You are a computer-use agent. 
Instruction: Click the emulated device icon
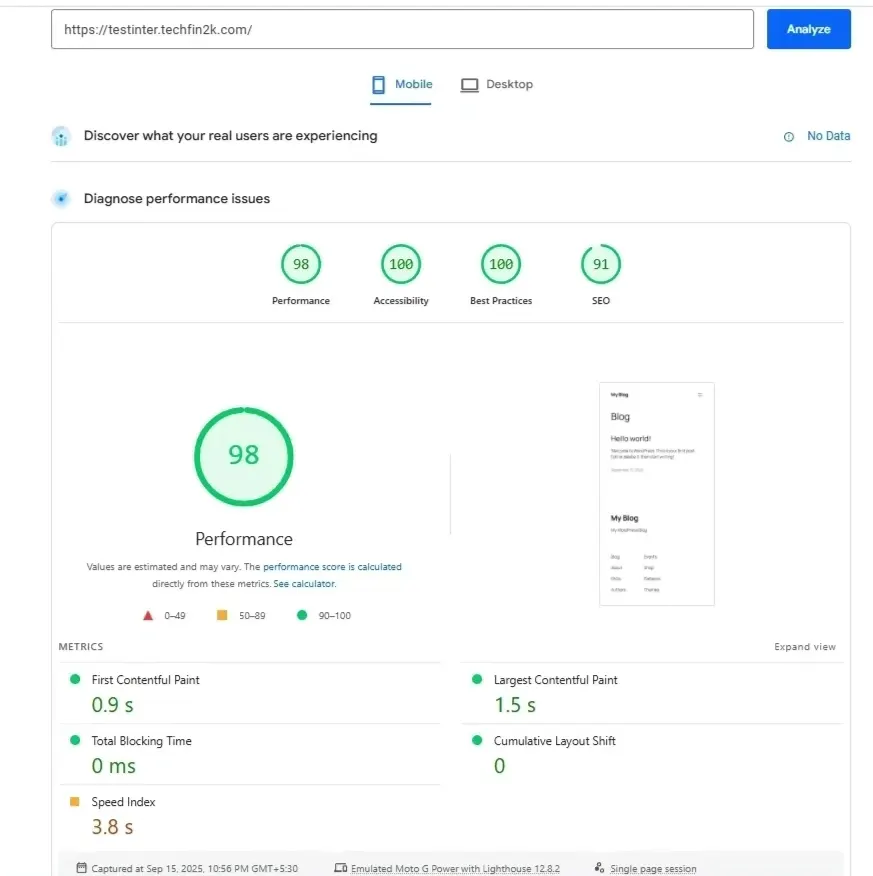[x=340, y=868]
